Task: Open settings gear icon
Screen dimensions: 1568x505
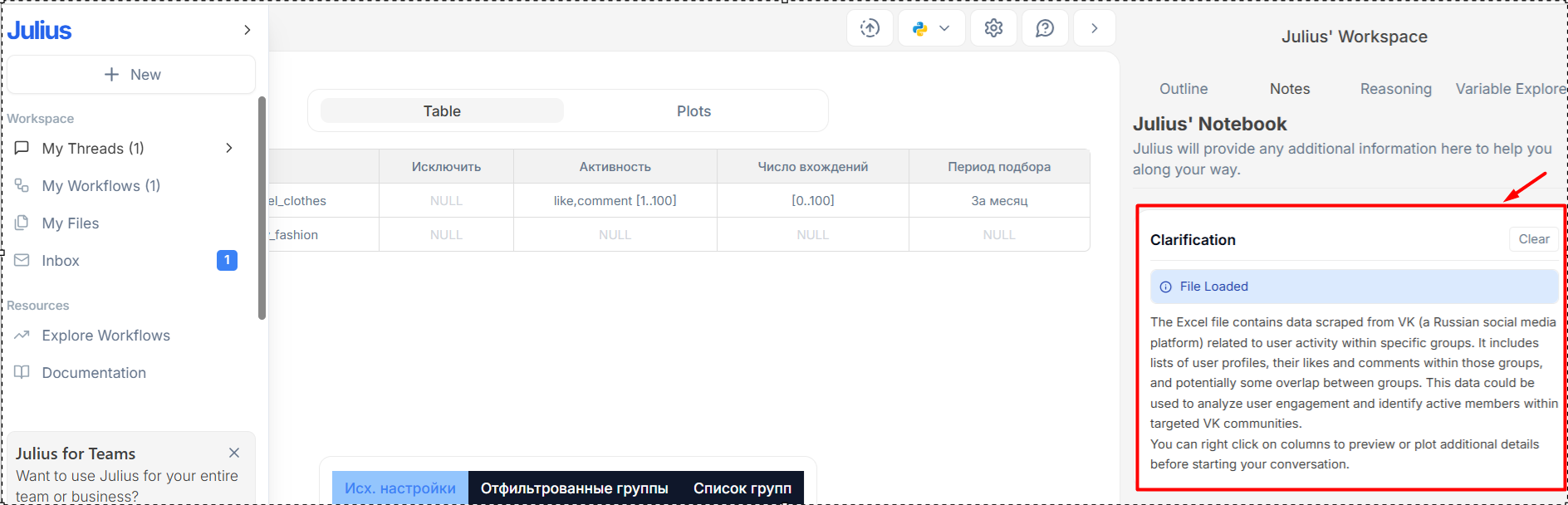Action: (x=993, y=28)
